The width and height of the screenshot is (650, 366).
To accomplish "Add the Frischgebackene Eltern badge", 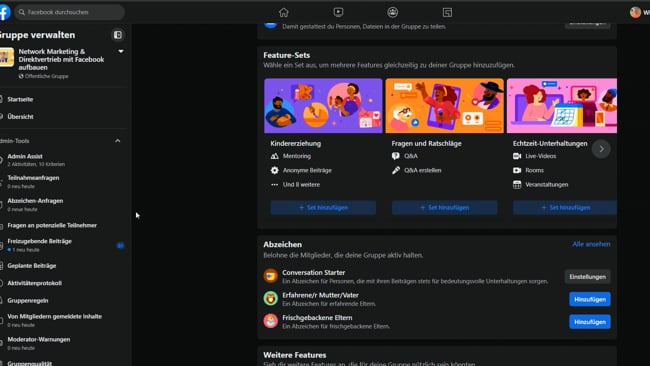I will (x=590, y=322).
